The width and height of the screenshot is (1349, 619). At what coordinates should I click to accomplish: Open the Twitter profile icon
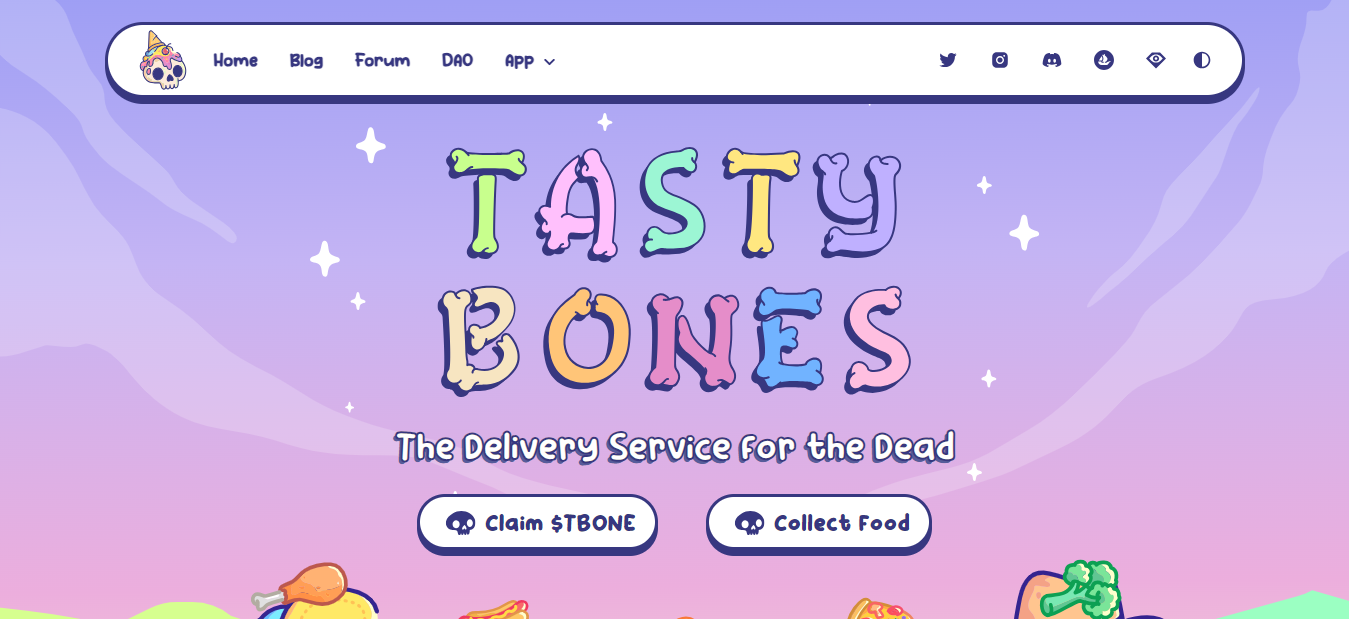948,60
